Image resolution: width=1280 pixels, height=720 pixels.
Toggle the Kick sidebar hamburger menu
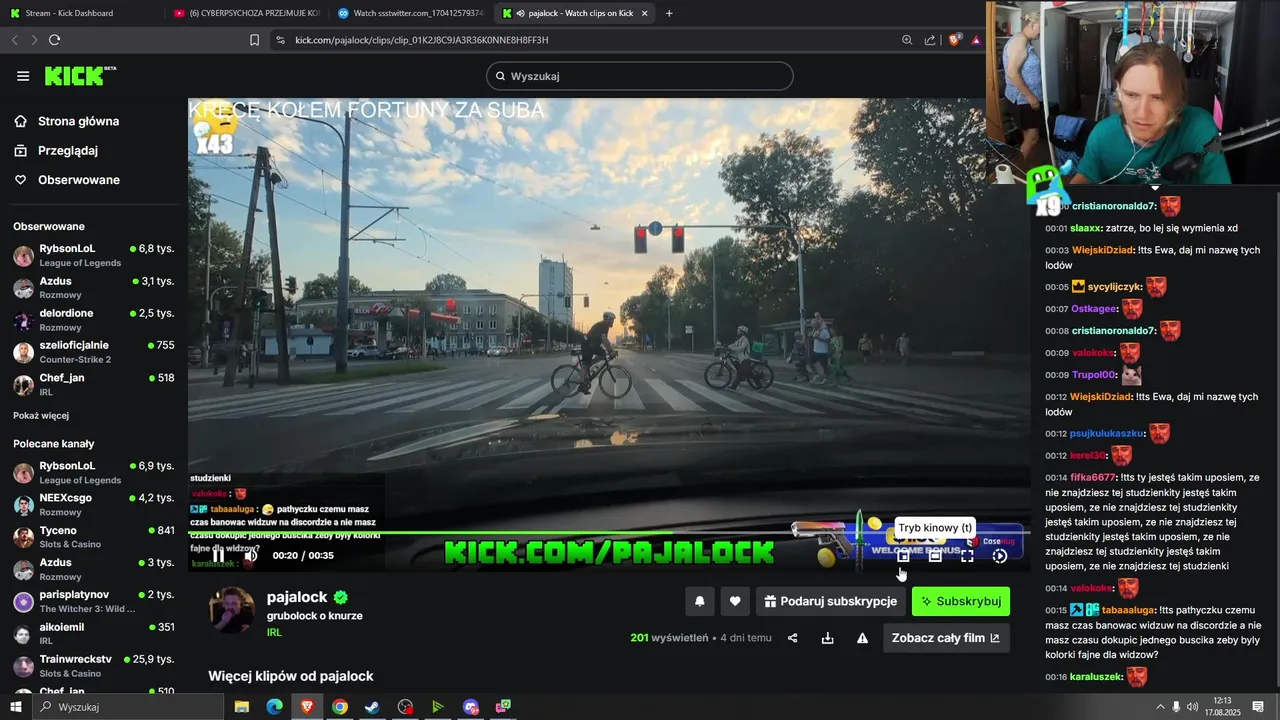click(x=23, y=76)
